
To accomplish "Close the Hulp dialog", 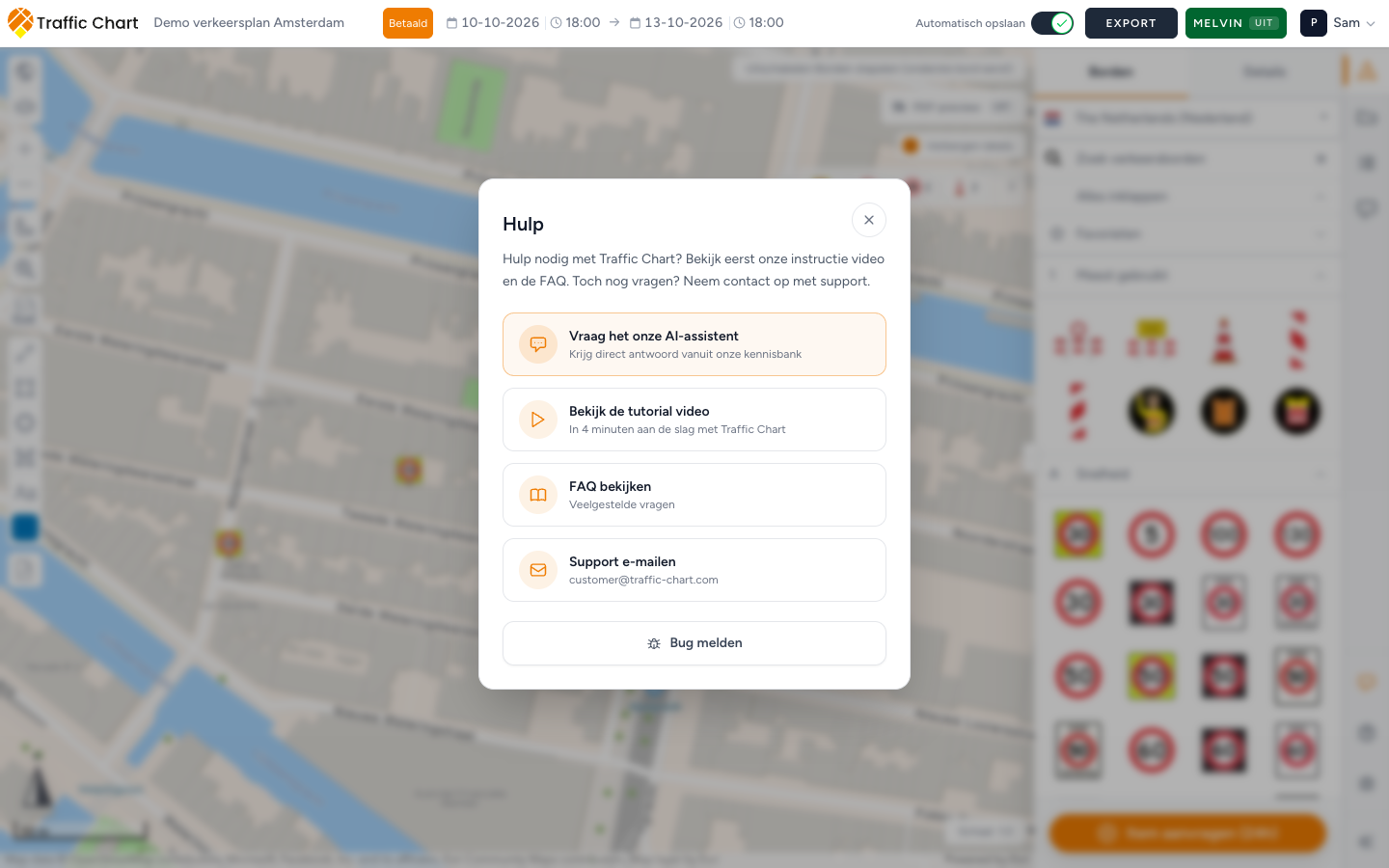I will [869, 220].
